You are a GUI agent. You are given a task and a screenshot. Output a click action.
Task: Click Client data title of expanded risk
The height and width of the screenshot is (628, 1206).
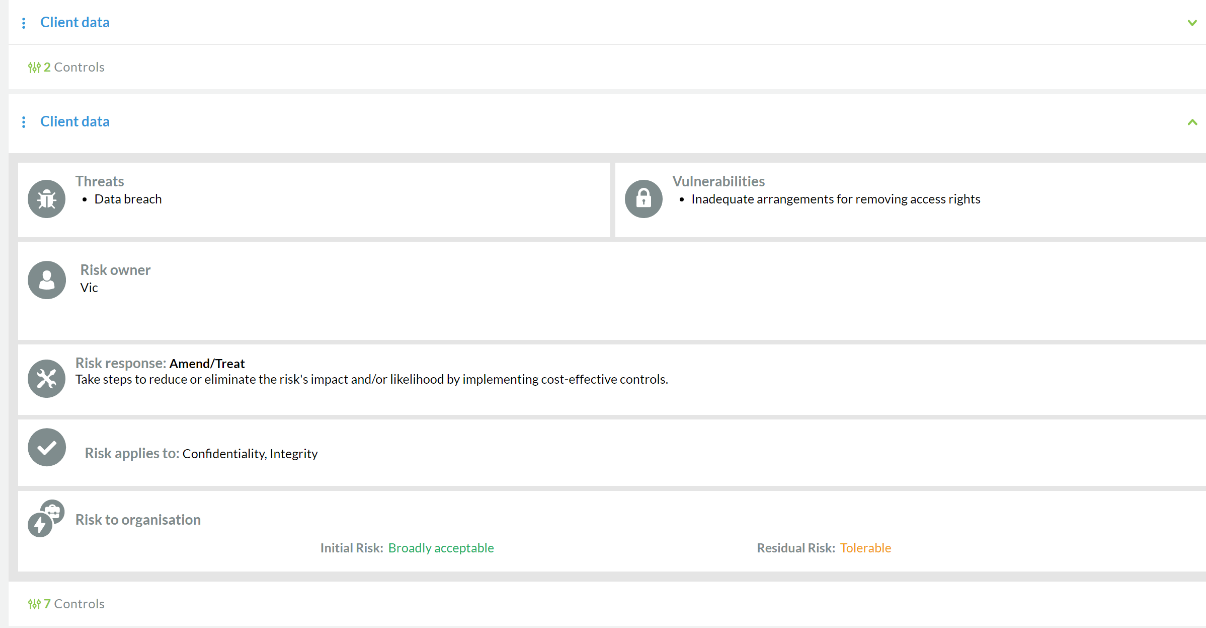[75, 121]
